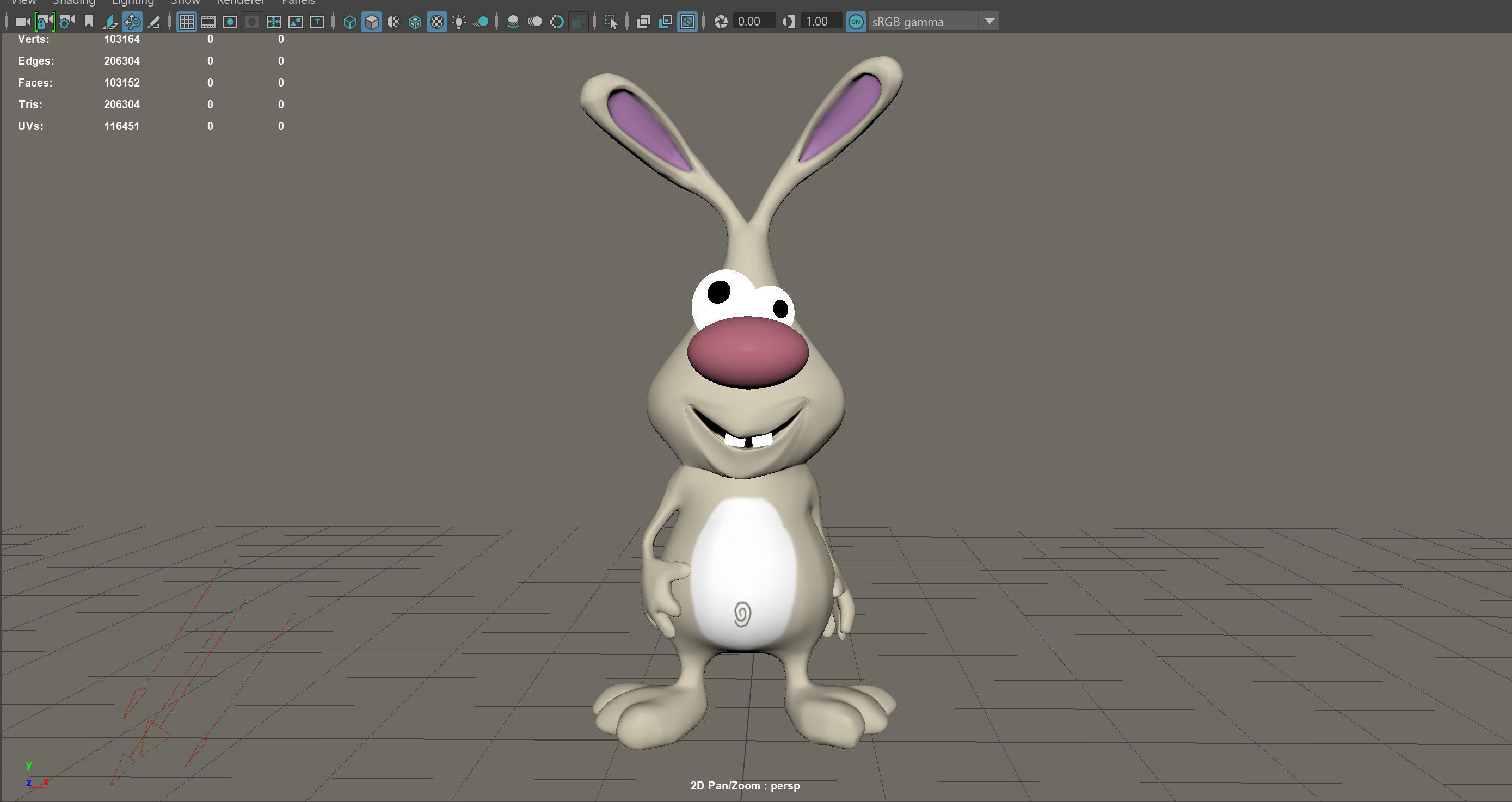The width and height of the screenshot is (1512, 802).
Task: Open Camera Attributes gear-camera icon
Action: 66,22
